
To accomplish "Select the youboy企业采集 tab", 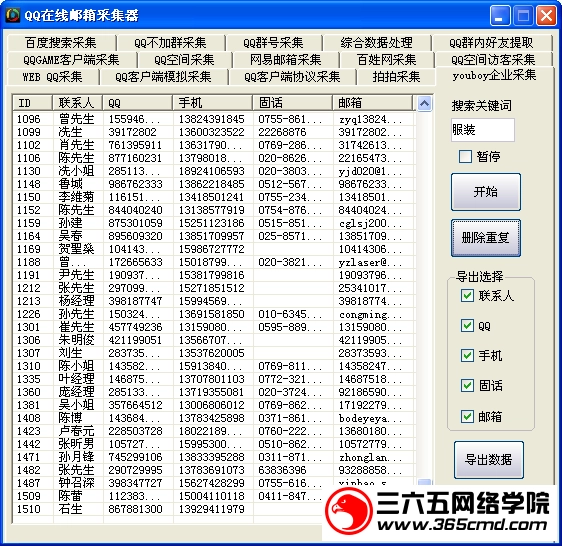I will click(x=495, y=76).
